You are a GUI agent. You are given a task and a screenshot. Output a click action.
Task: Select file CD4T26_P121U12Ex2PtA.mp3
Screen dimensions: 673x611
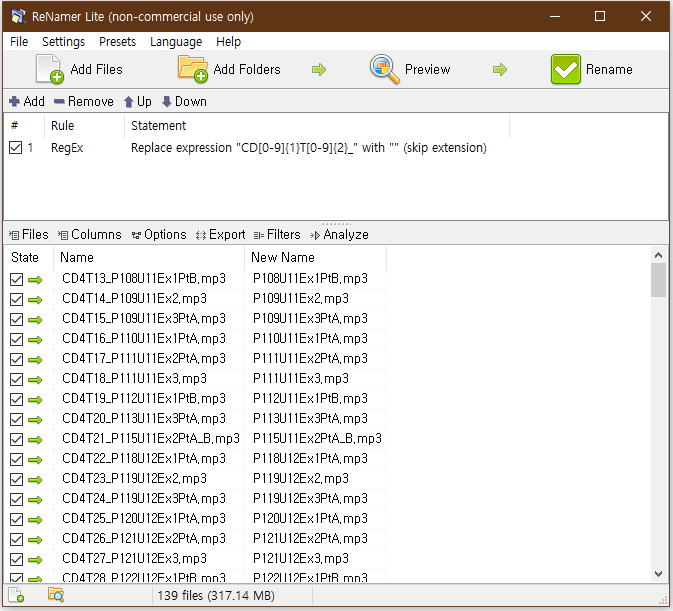[x=144, y=538]
